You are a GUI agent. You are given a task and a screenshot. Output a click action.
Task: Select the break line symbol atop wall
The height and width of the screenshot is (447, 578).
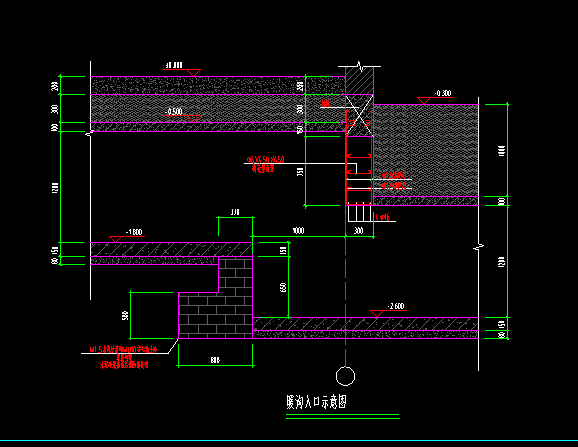[x=360, y=66]
